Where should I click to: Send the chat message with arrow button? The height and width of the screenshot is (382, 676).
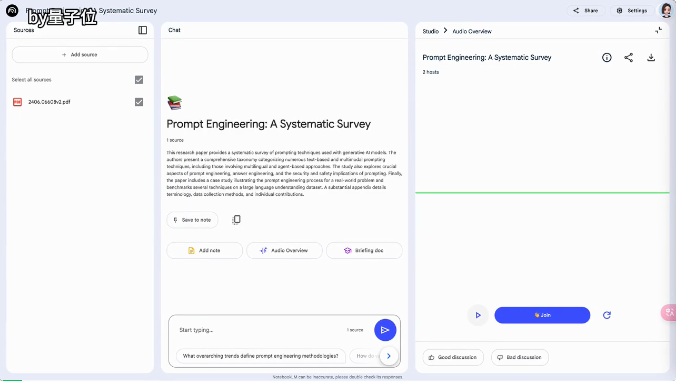pos(385,330)
